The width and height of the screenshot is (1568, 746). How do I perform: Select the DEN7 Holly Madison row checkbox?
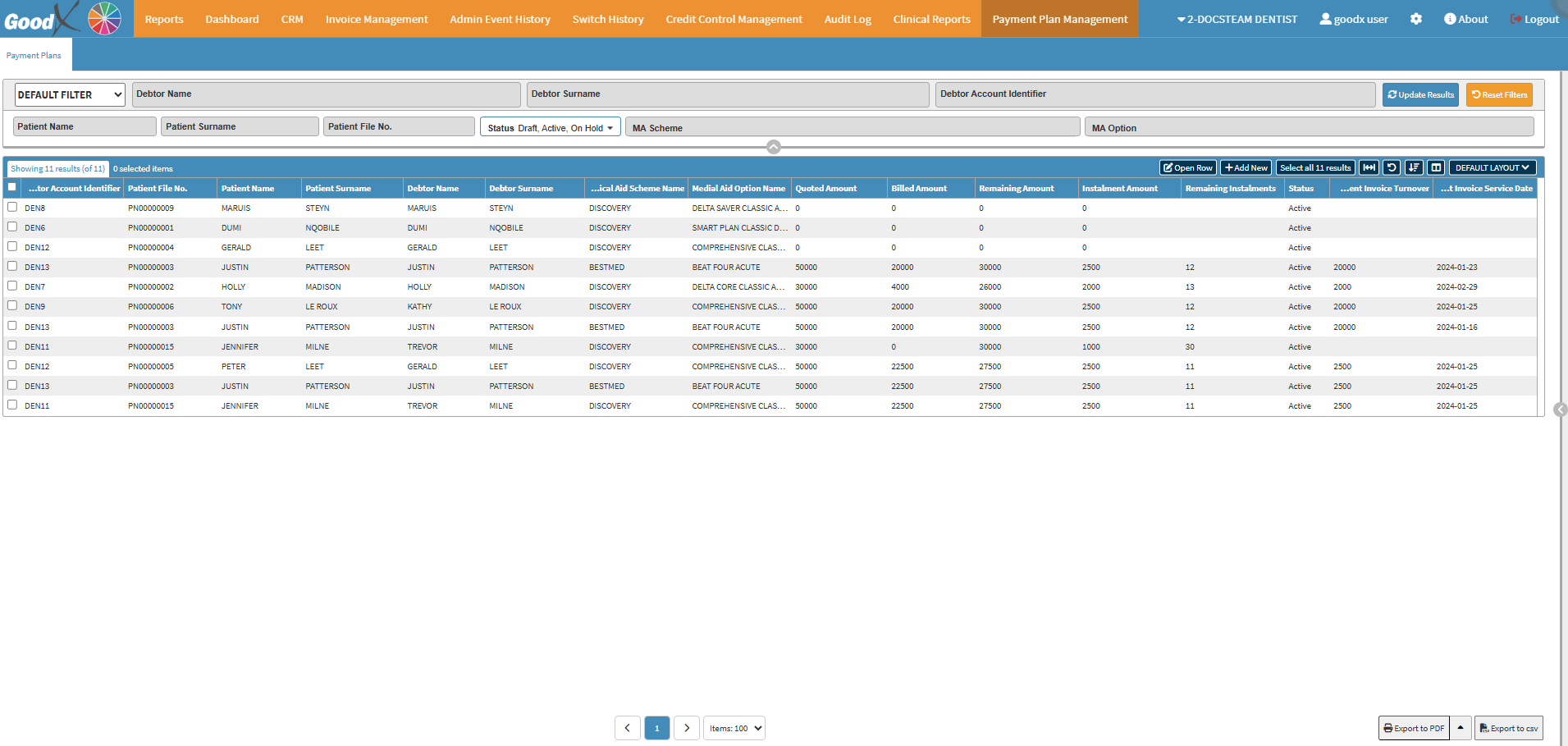[12, 286]
